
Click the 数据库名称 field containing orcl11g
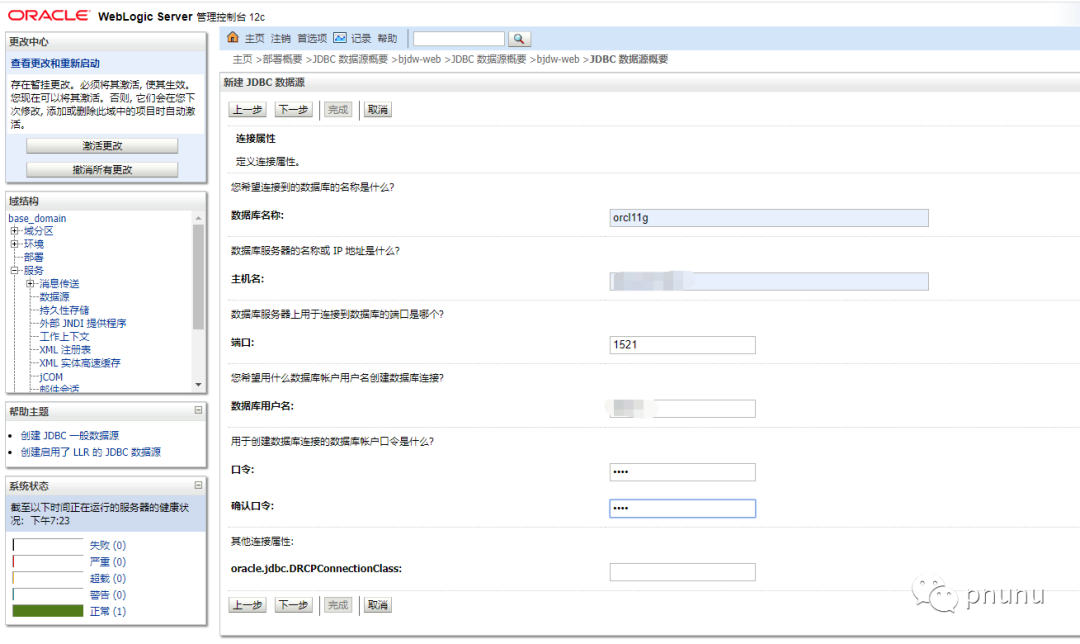[769, 218]
